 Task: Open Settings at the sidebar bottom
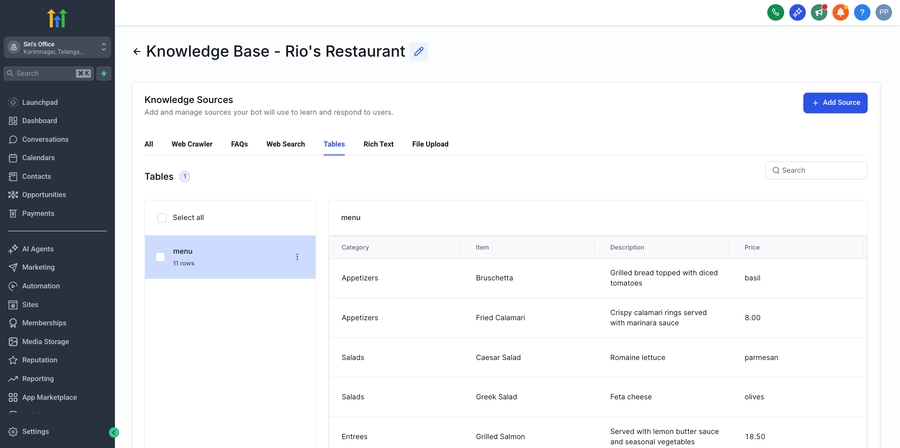pos(35,432)
